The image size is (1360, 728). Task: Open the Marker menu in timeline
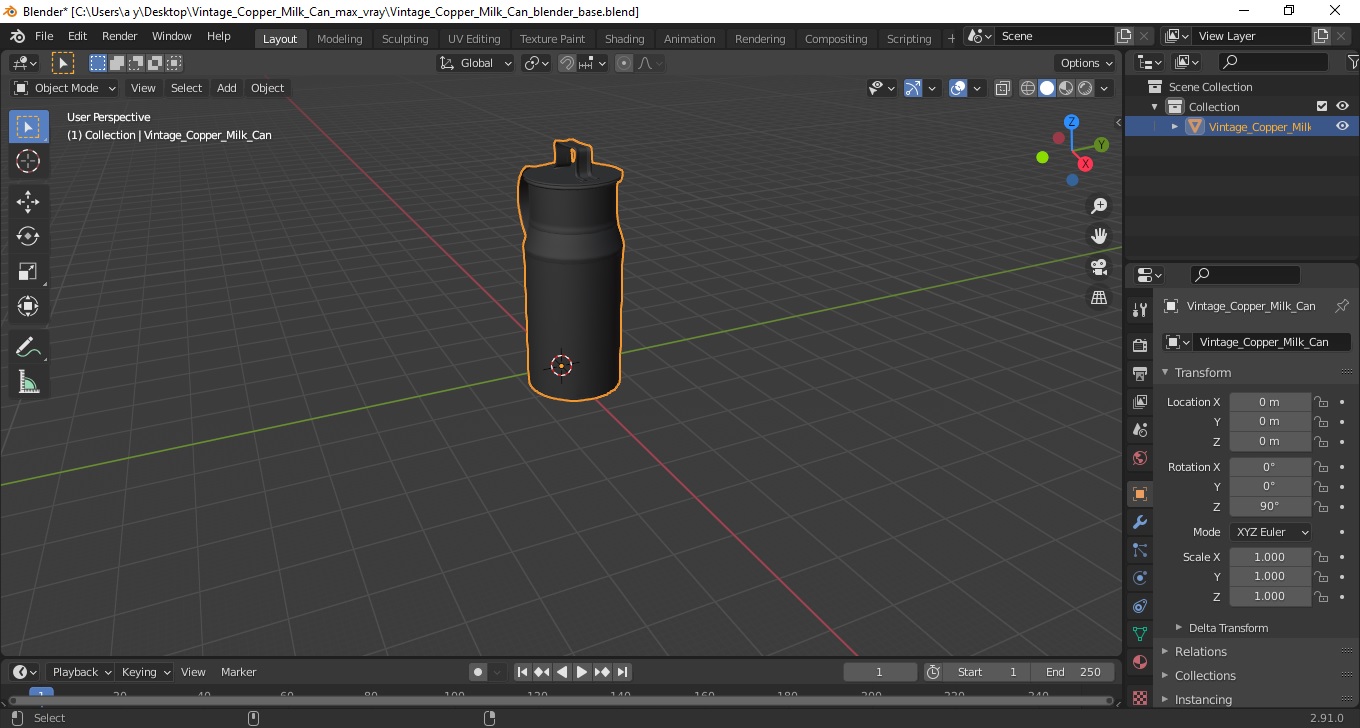click(238, 672)
